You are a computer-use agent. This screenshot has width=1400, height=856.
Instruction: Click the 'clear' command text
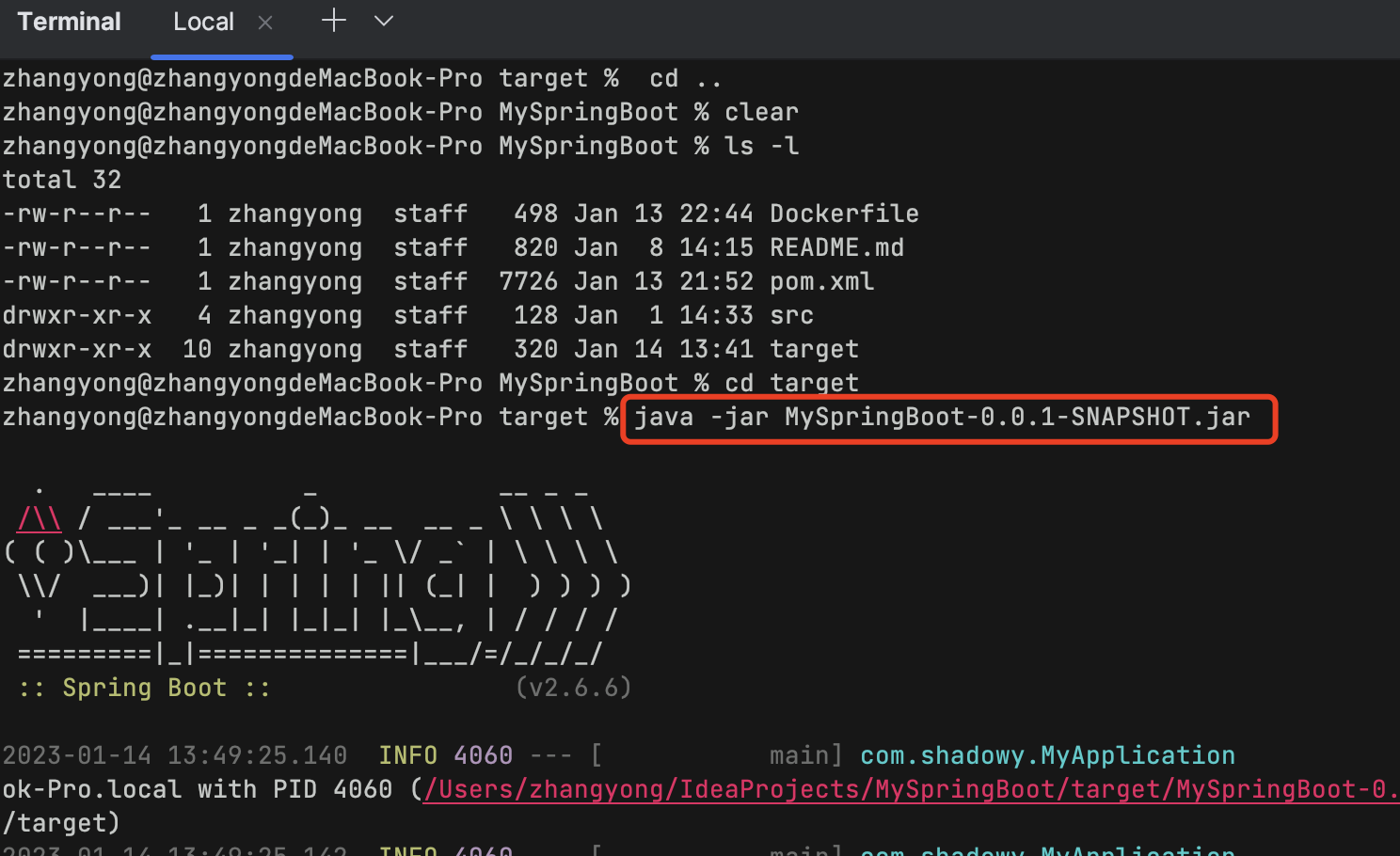tap(761, 112)
